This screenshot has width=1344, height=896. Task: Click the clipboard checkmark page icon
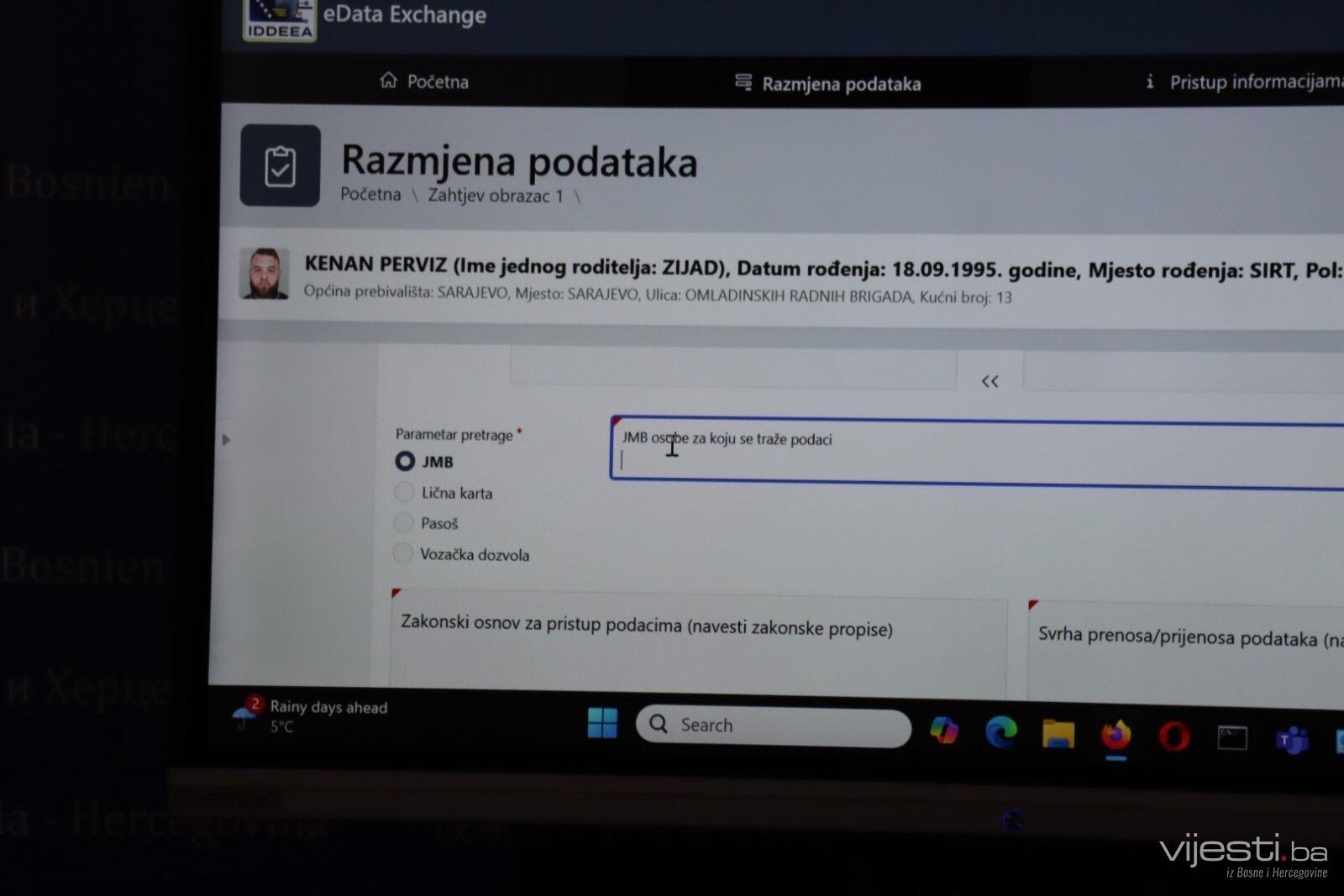tap(280, 165)
